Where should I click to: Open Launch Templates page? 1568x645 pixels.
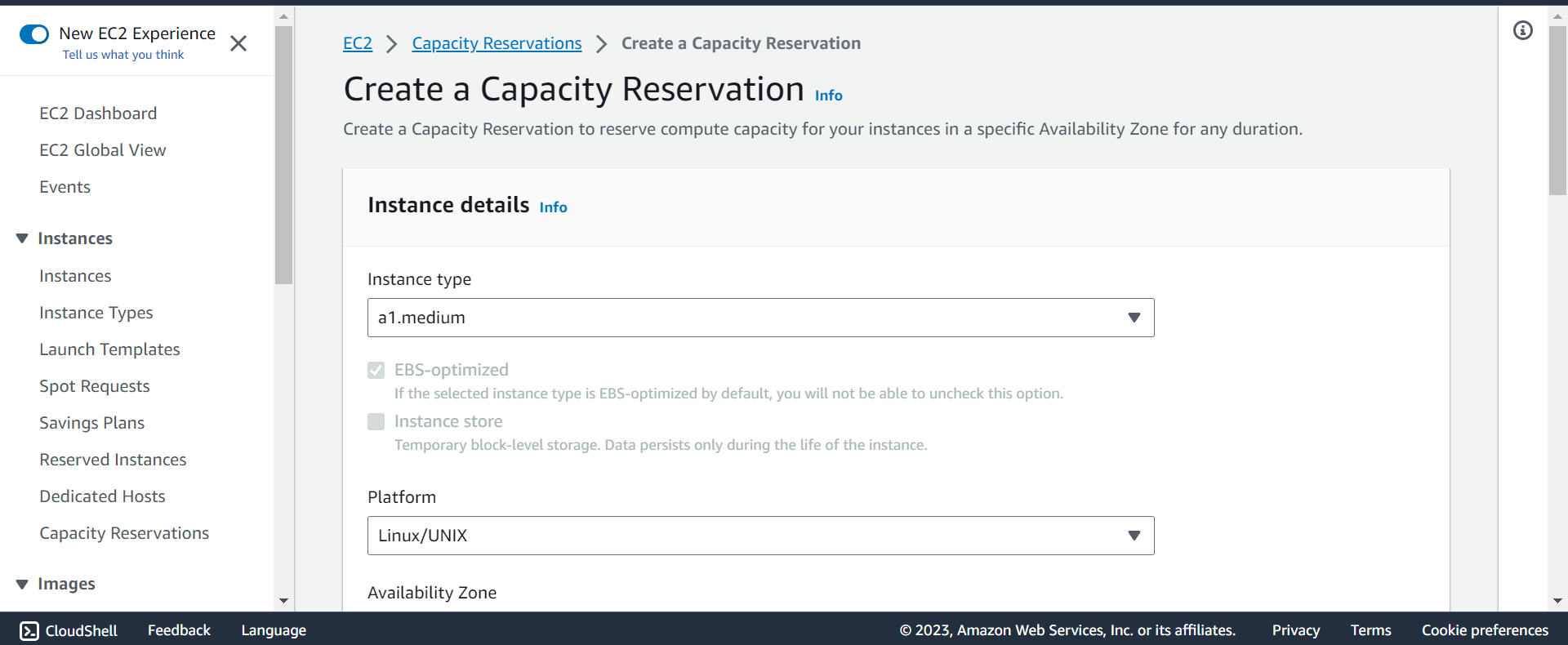109,349
